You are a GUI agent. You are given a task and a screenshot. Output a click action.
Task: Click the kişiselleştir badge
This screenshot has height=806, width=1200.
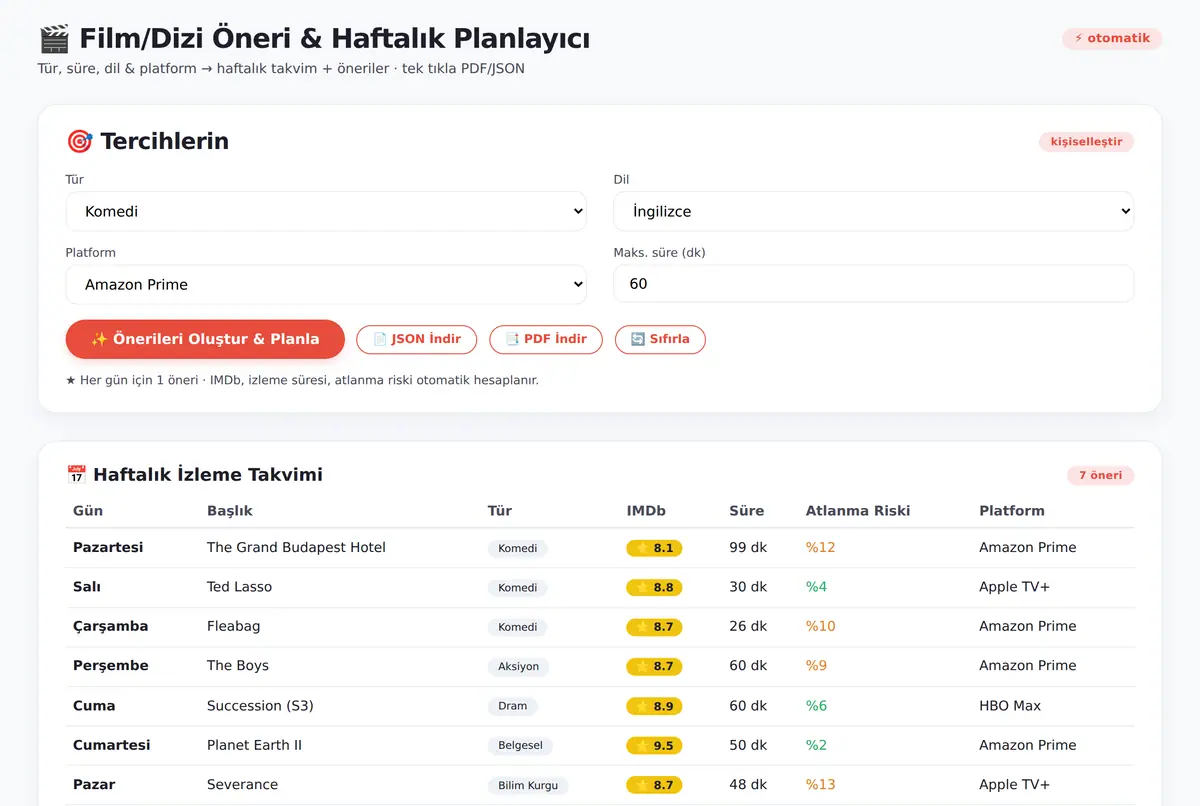[1086, 142]
